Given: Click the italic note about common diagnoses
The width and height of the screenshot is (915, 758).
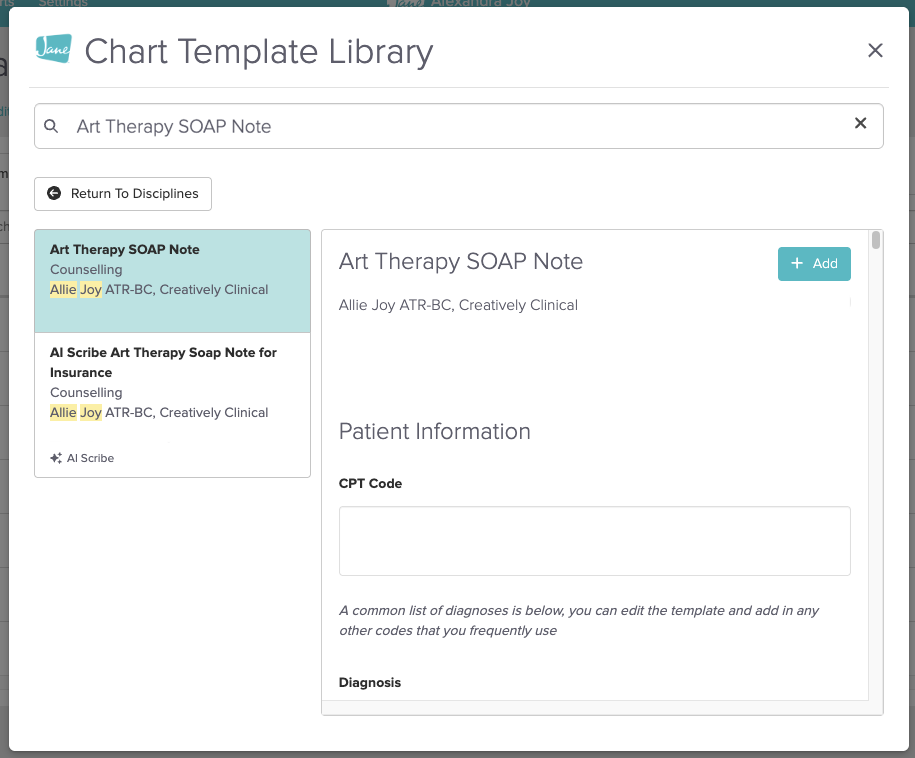Looking at the screenshot, I should [579, 620].
